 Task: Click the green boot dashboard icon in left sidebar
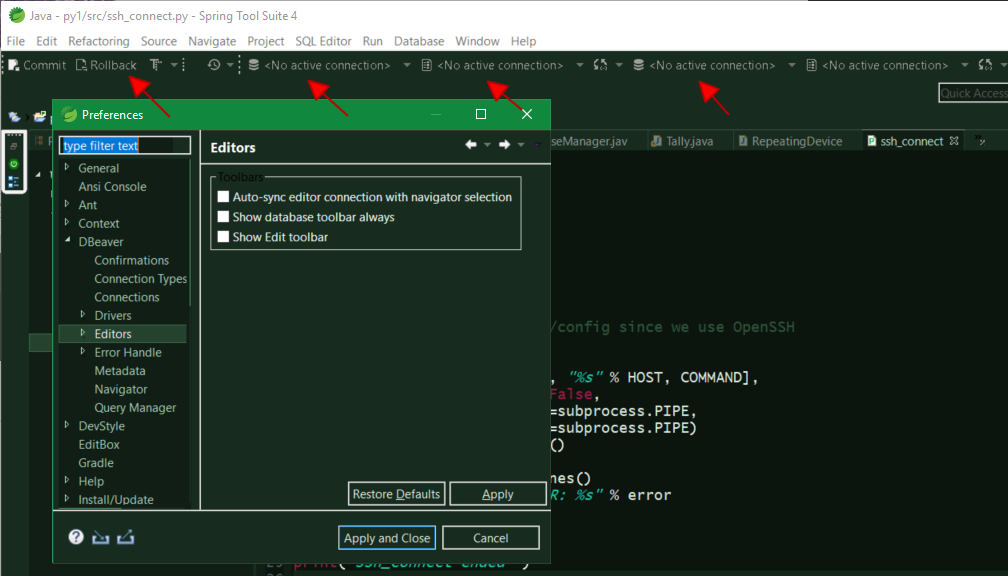[14, 165]
